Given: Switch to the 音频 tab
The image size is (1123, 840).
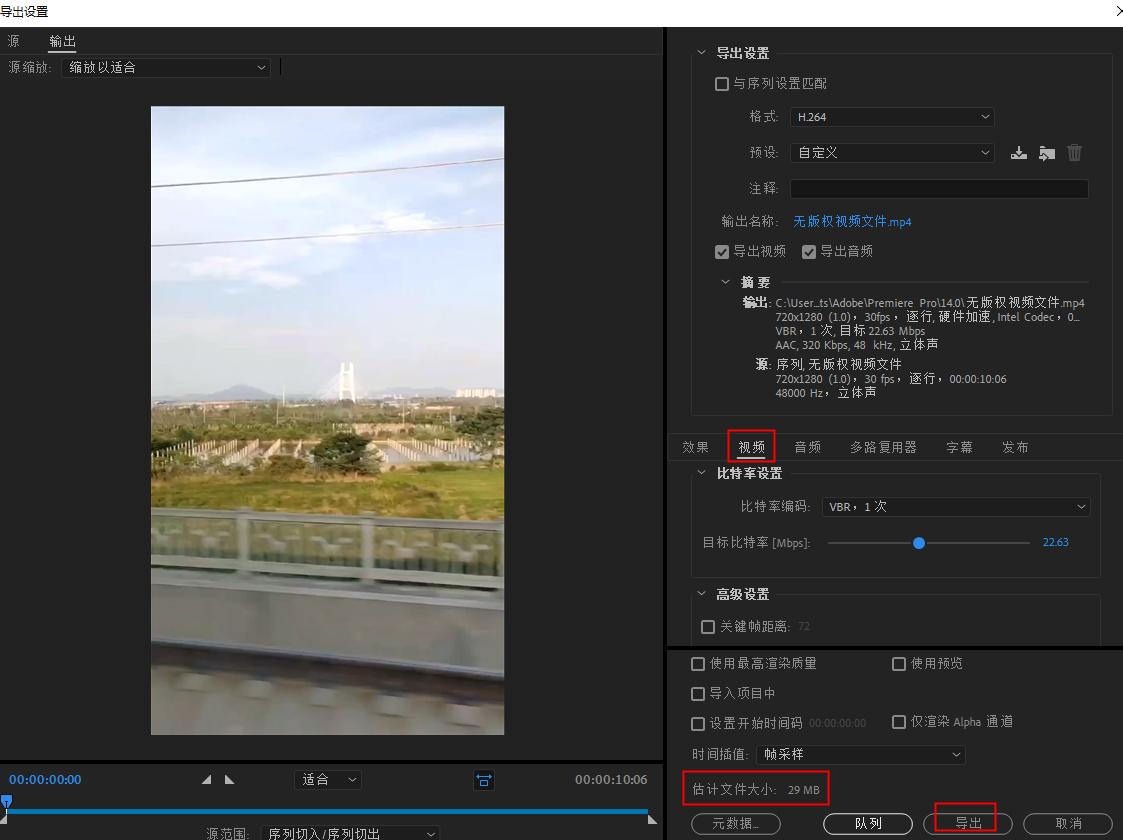Looking at the screenshot, I should pos(807,447).
